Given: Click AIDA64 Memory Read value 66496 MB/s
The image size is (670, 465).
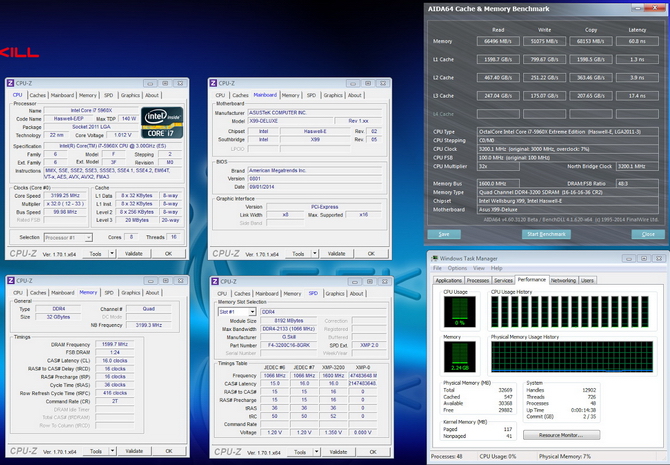Looking at the screenshot, I should click(x=498, y=41).
